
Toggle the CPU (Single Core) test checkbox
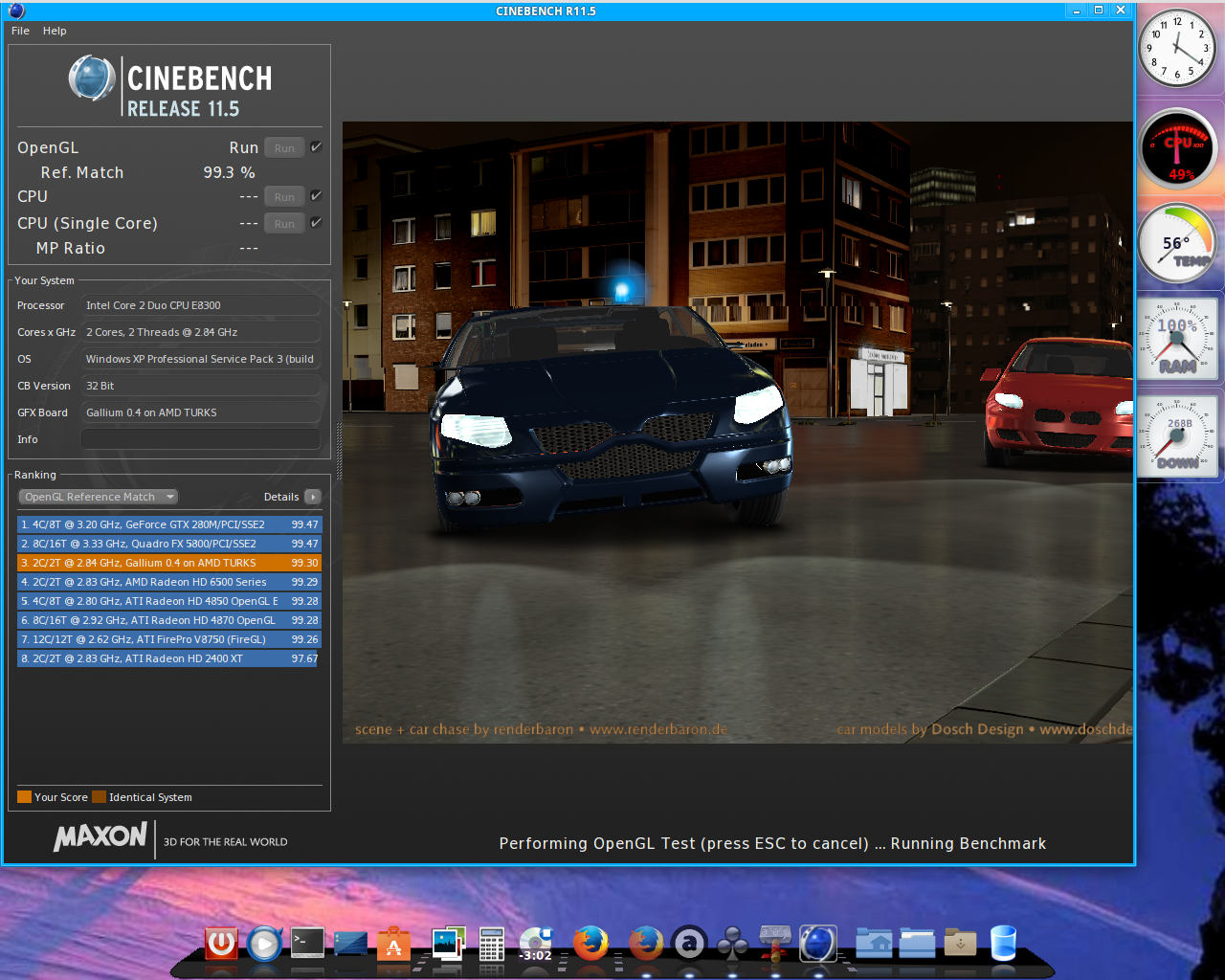click(316, 223)
